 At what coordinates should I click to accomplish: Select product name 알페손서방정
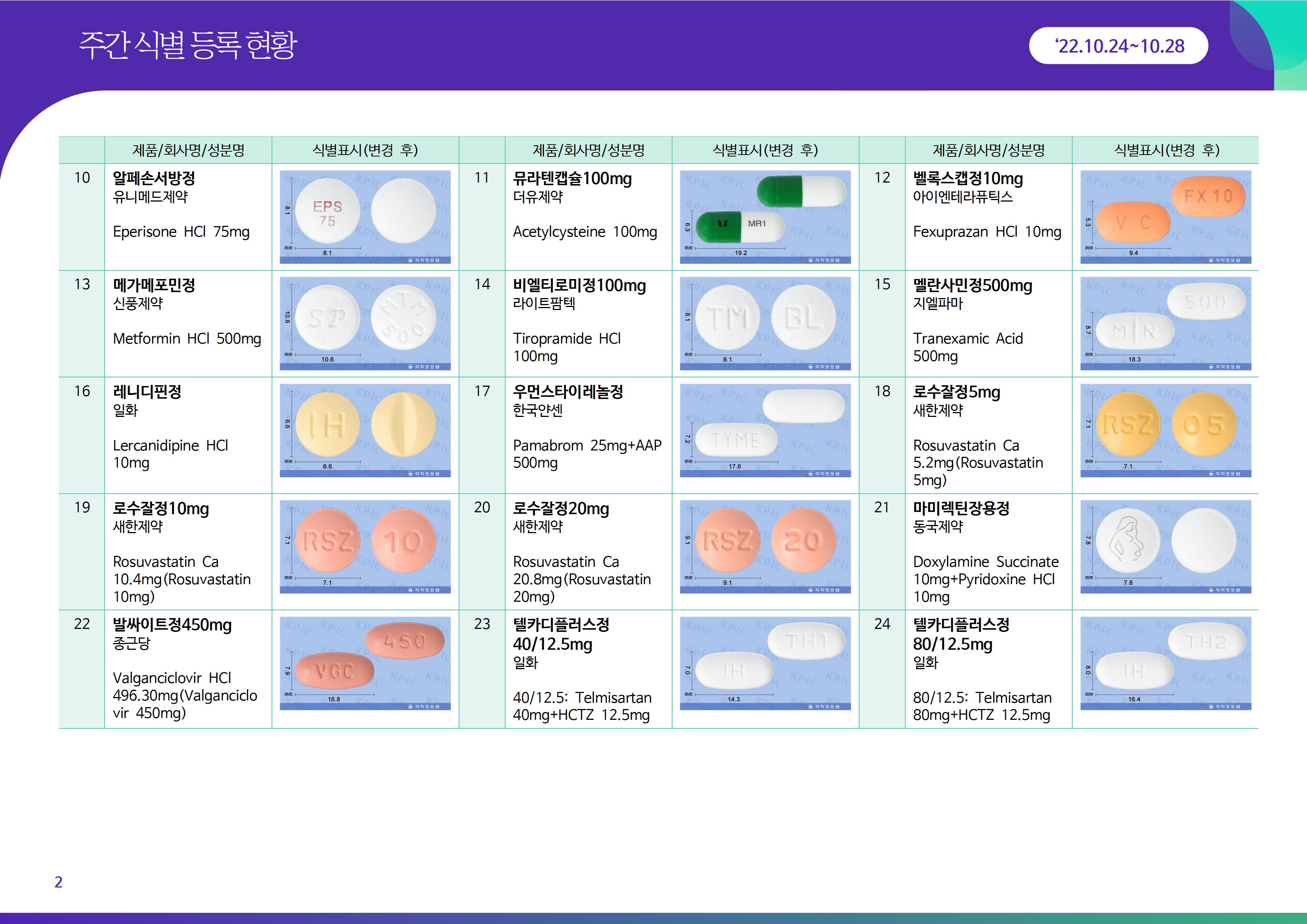pos(154,178)
